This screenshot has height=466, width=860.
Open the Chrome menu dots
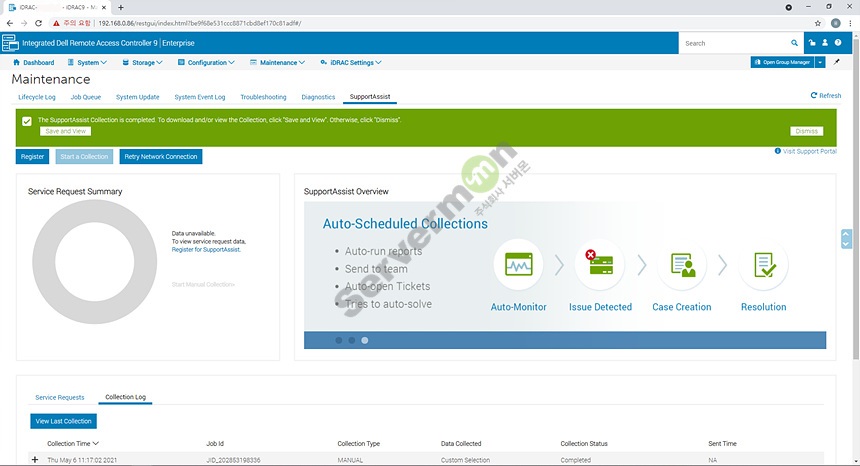851,23
